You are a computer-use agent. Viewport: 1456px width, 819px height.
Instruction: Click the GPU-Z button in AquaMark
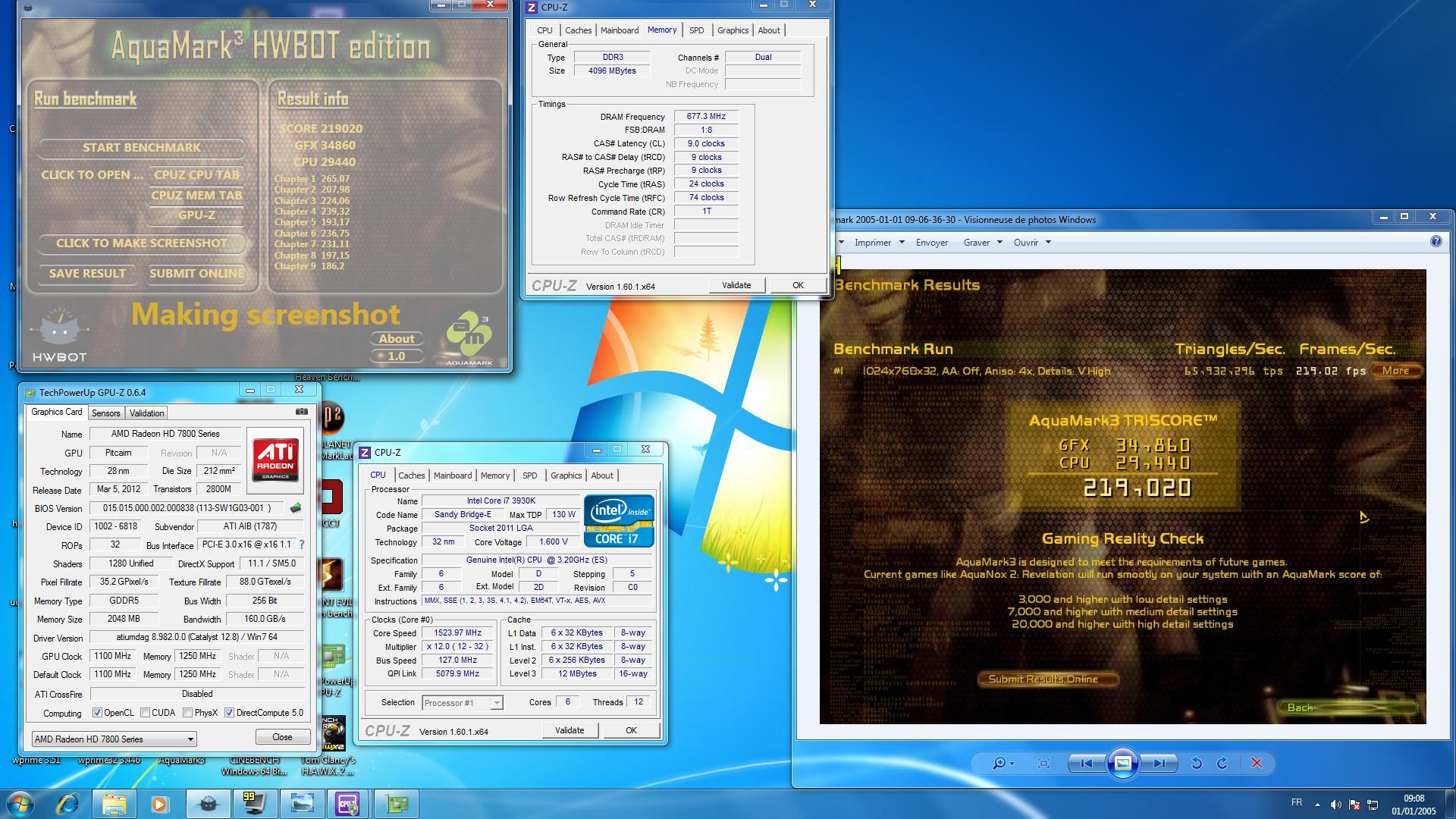(x=196, y=215)
